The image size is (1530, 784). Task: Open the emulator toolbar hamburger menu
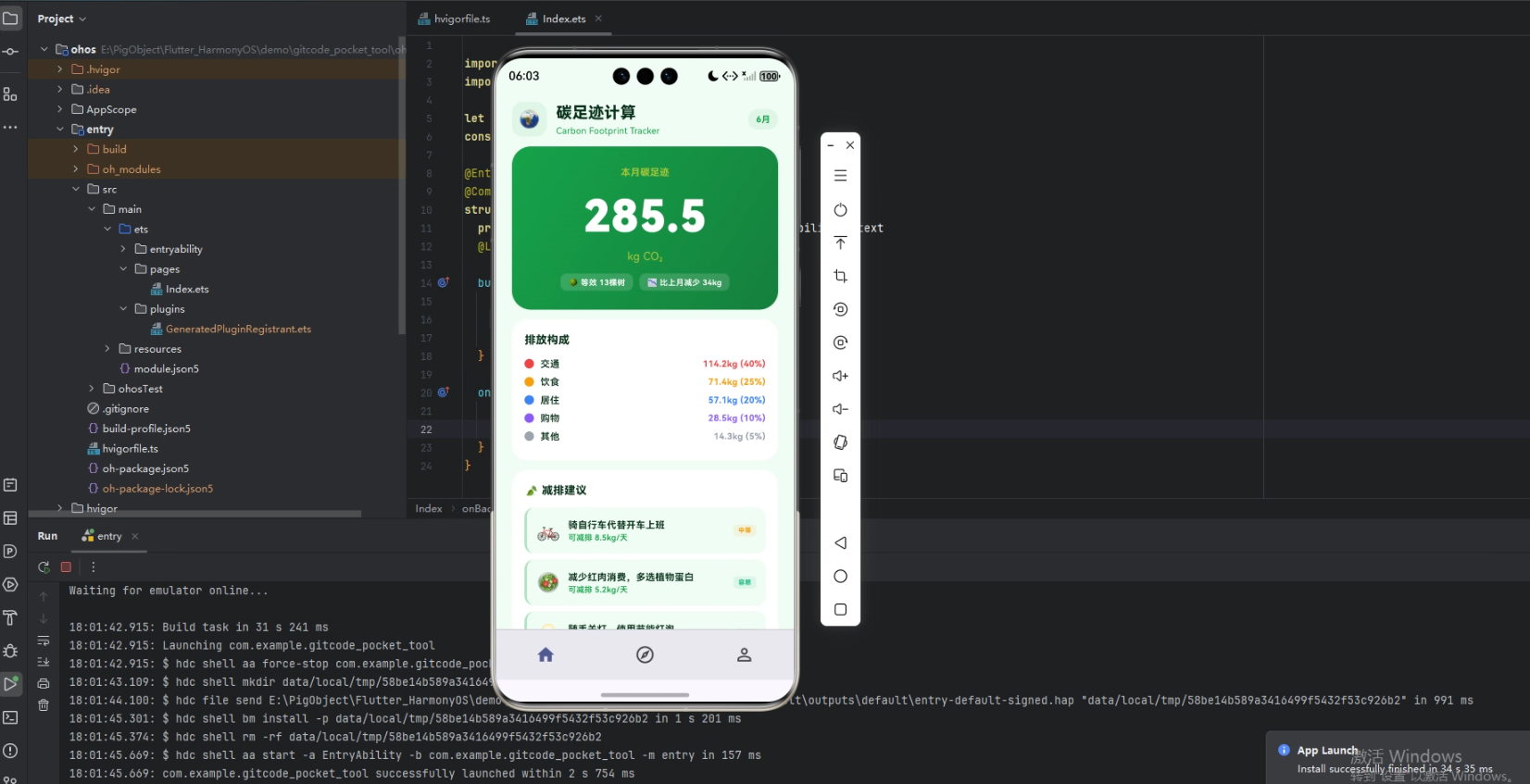pos(840,176)
